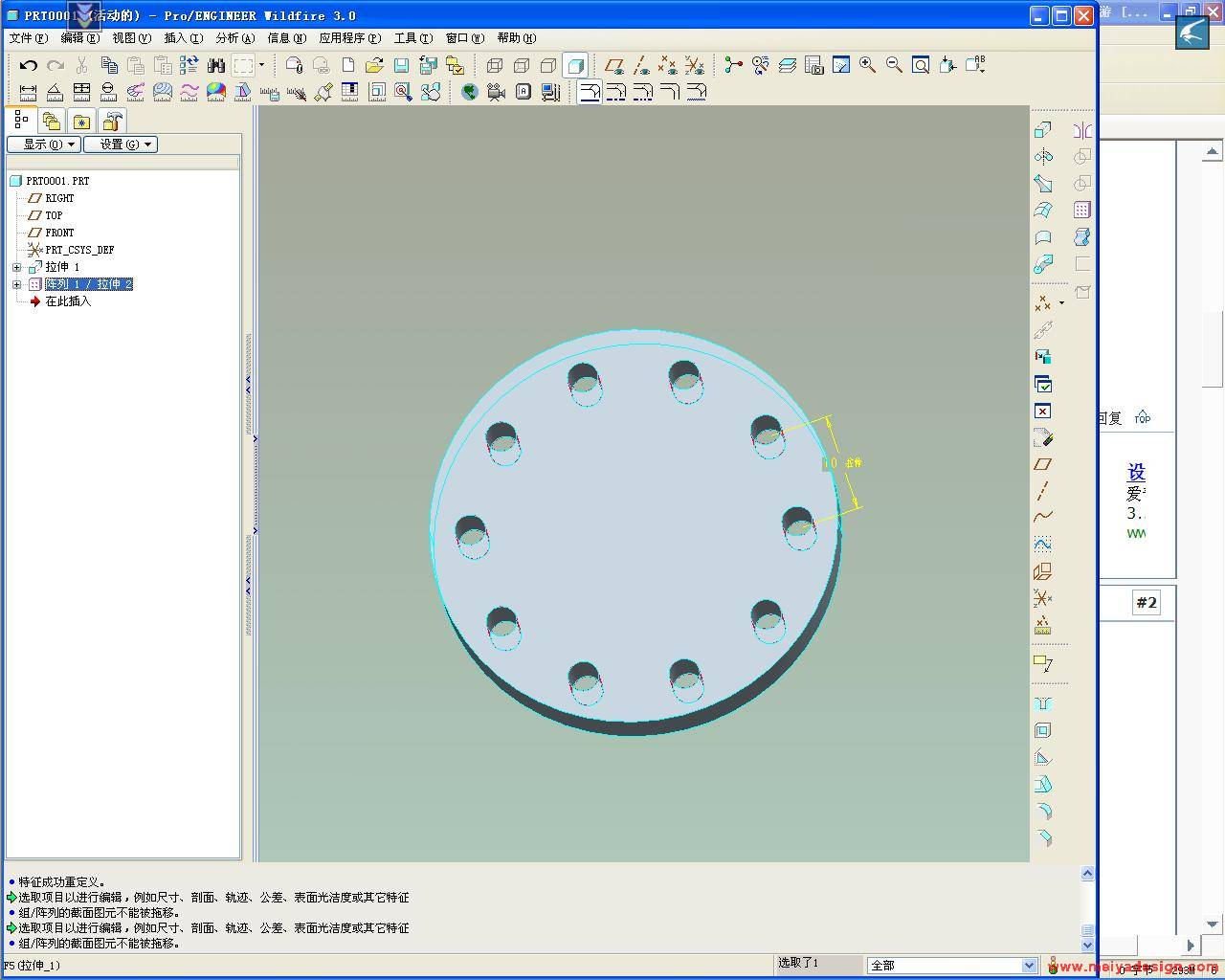Open the 显示(O) dropdown button
Screen dimensions: 1225x980
click(43, 145)
